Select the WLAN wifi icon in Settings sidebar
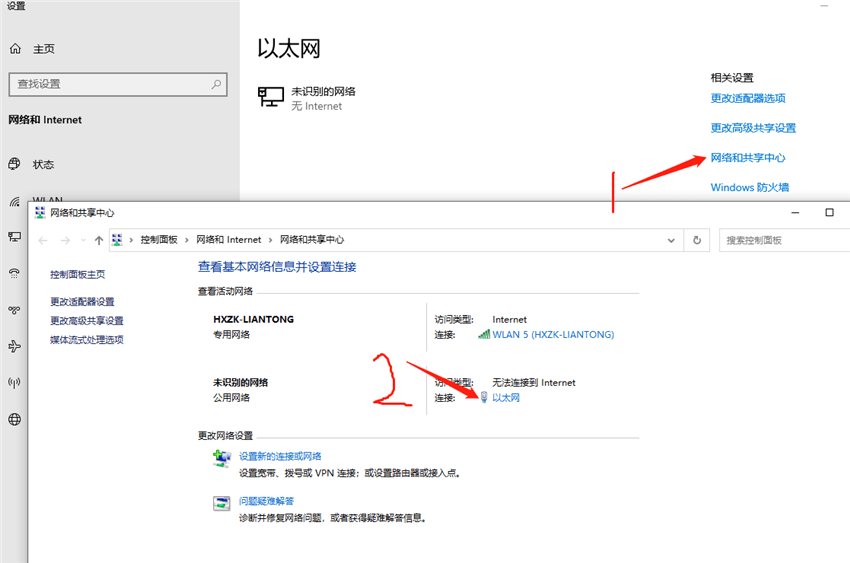This screenshot has width=850, height=563. tap(15, 201)
